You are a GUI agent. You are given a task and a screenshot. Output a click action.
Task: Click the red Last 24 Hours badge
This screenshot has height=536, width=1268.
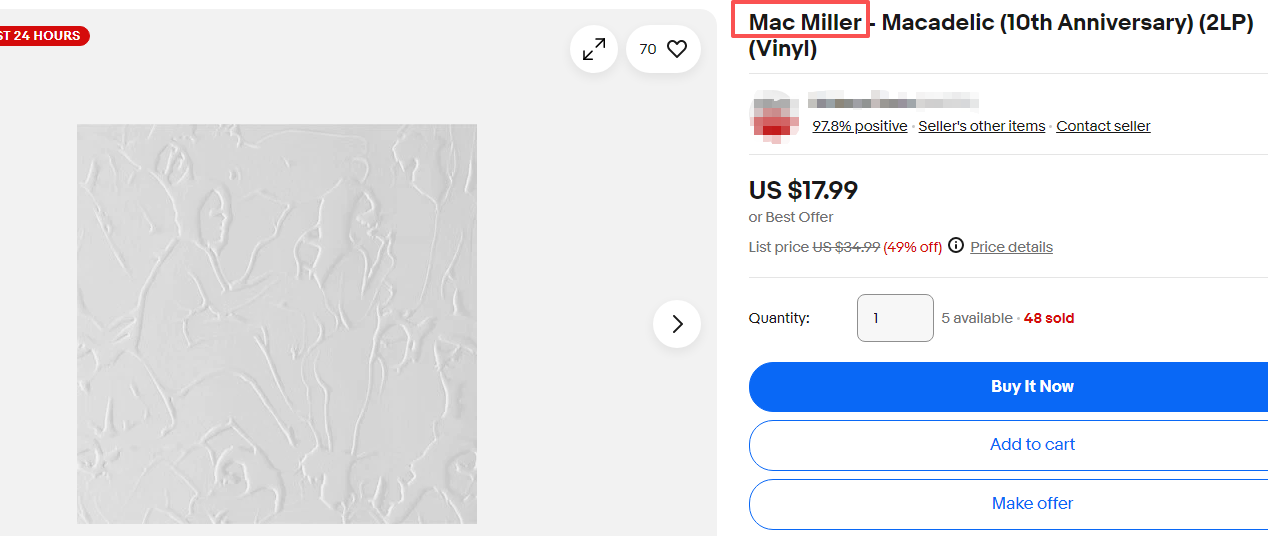pos(42,36)
